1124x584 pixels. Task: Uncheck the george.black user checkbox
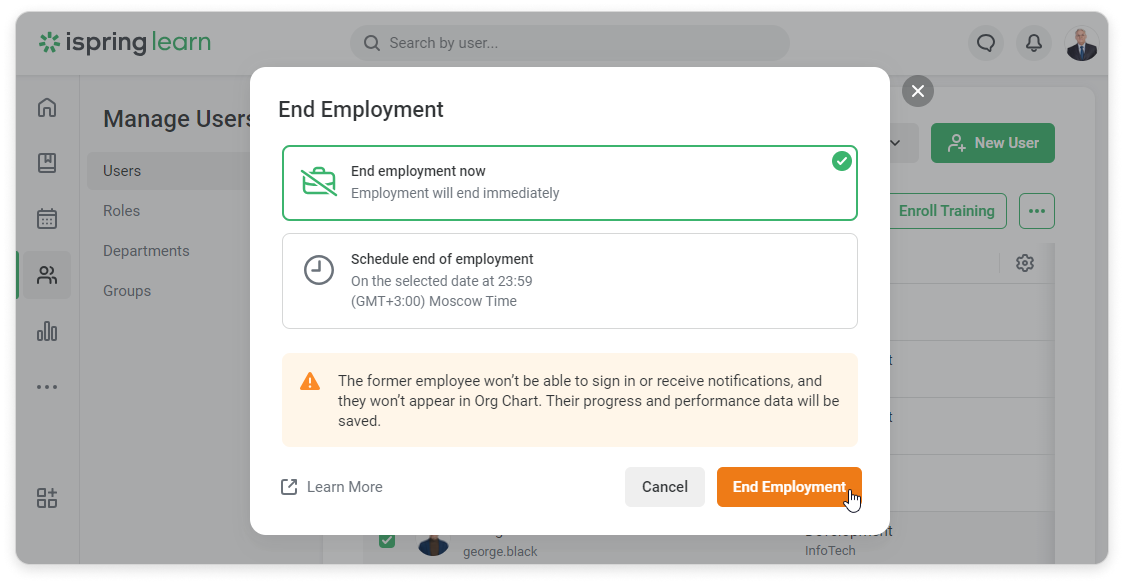point(387,541)
